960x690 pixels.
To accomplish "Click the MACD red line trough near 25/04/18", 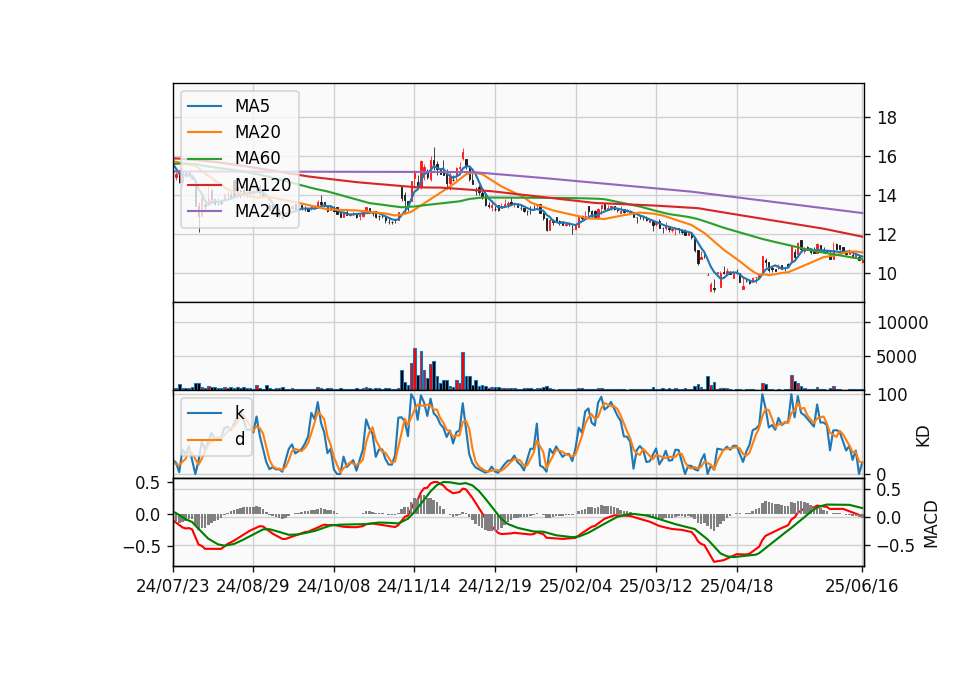I will click(x=714, y=561).
